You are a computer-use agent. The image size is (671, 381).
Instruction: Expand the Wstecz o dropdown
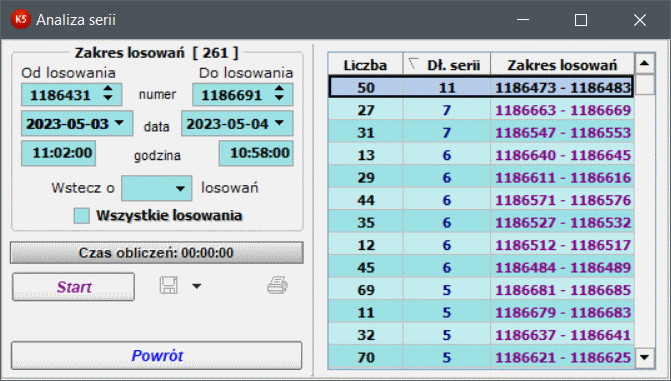pos(180,188)
